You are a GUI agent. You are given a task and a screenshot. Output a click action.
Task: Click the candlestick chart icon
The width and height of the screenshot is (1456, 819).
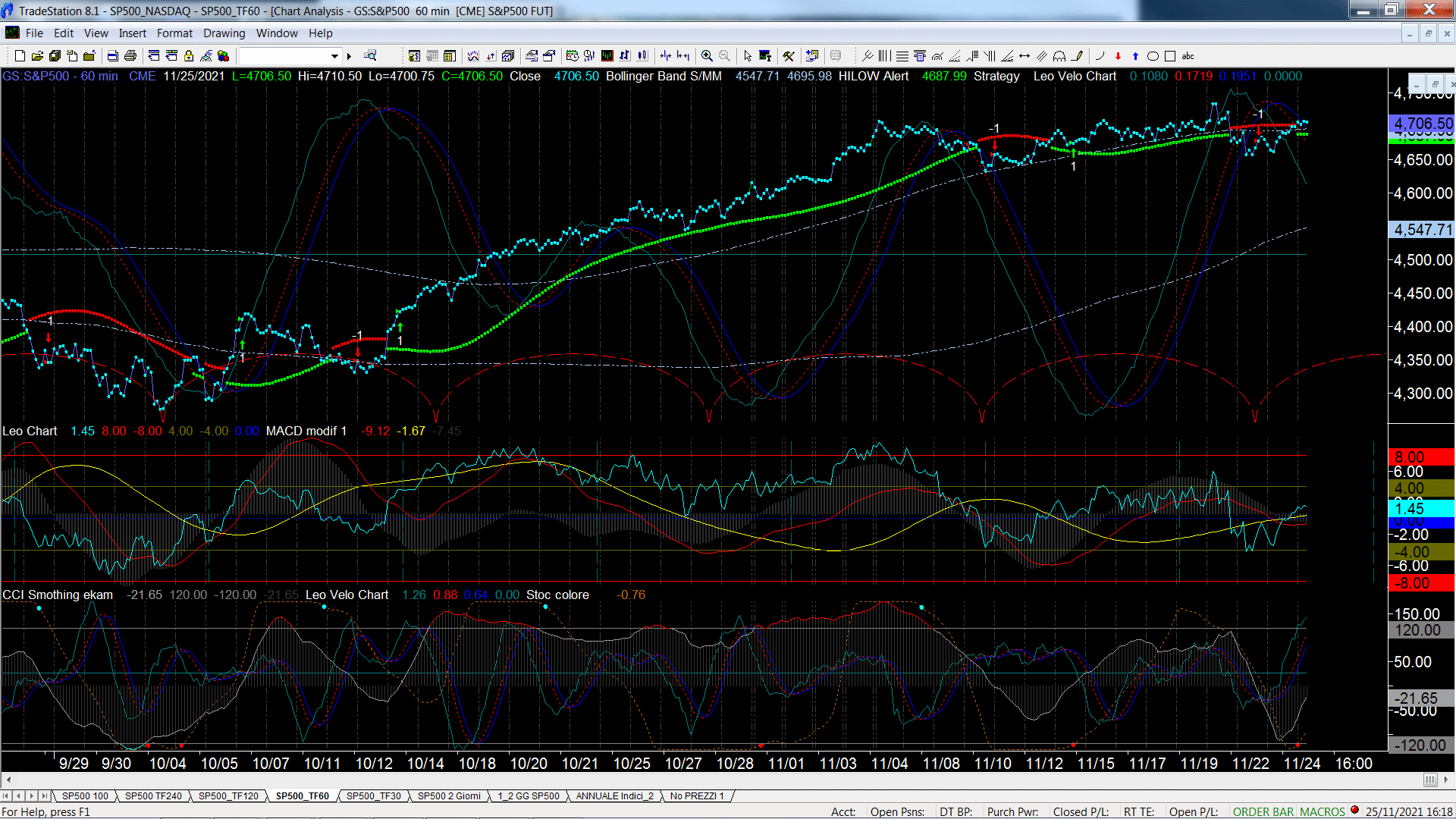click(642, 56)
